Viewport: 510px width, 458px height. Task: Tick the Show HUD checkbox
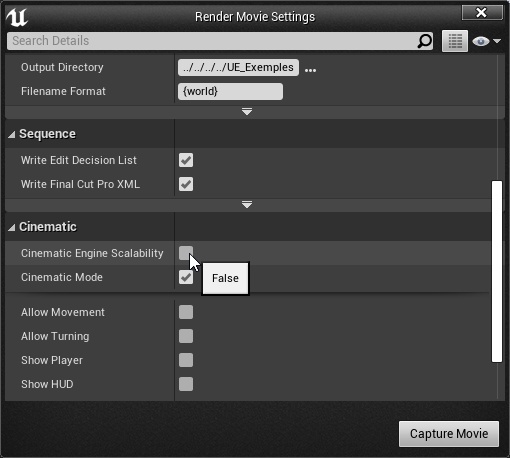(186, 384)
